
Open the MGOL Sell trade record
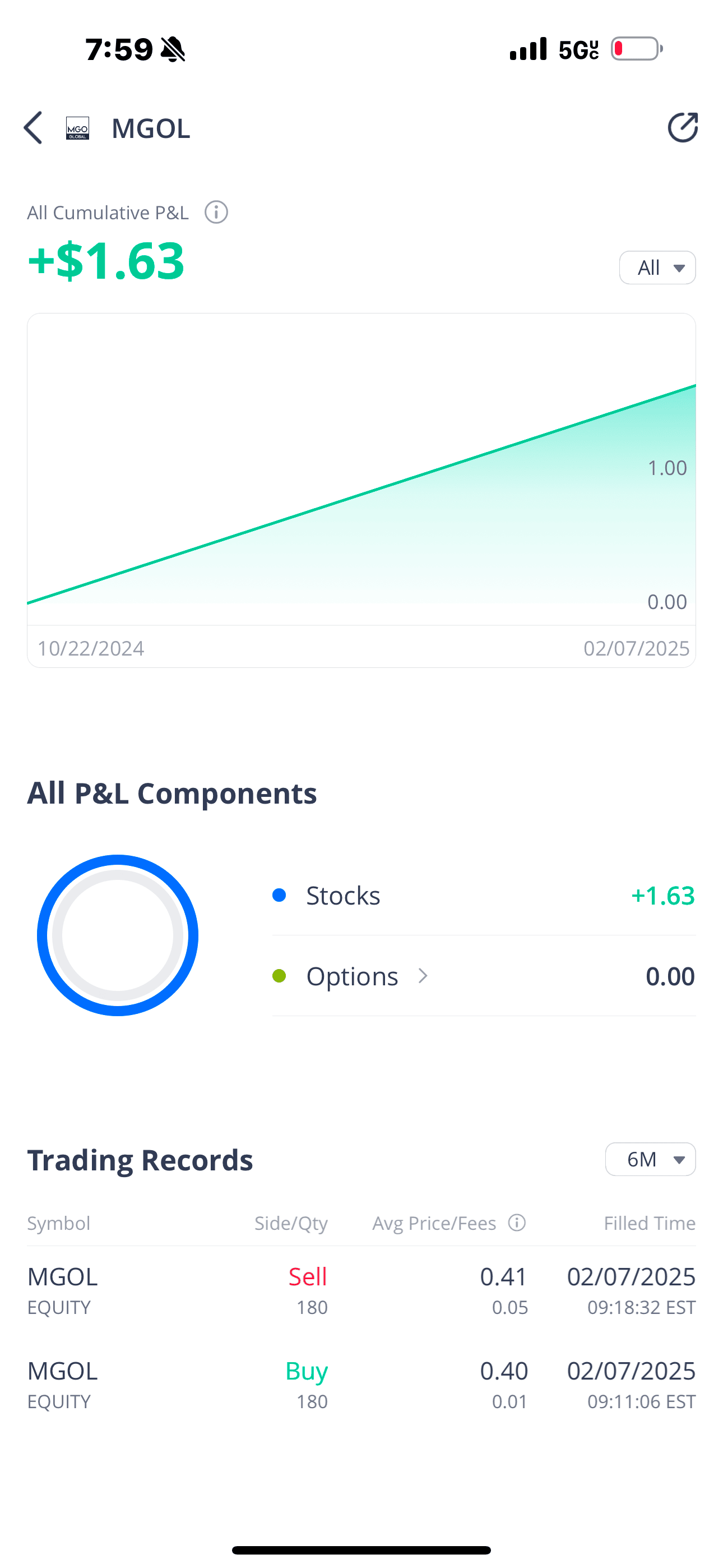coord(361,1290)
